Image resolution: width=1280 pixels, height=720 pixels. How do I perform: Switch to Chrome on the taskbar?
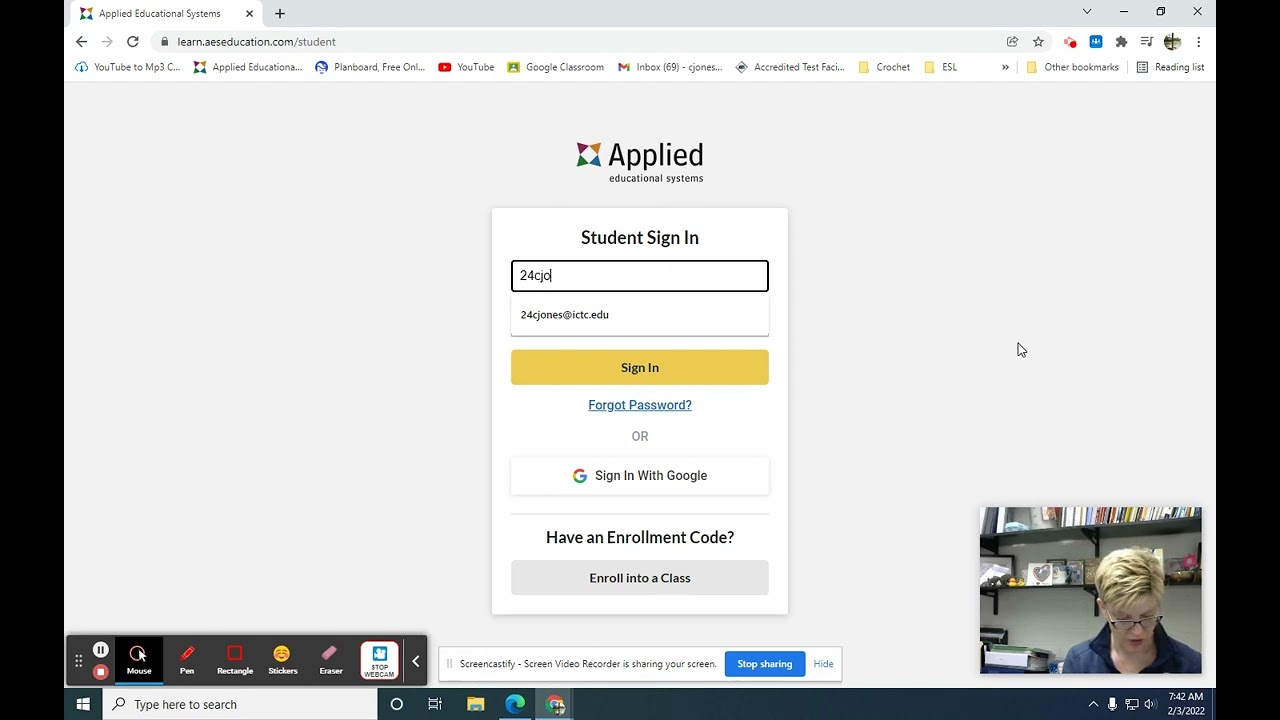pyautogui.click(x=555, y=704)
